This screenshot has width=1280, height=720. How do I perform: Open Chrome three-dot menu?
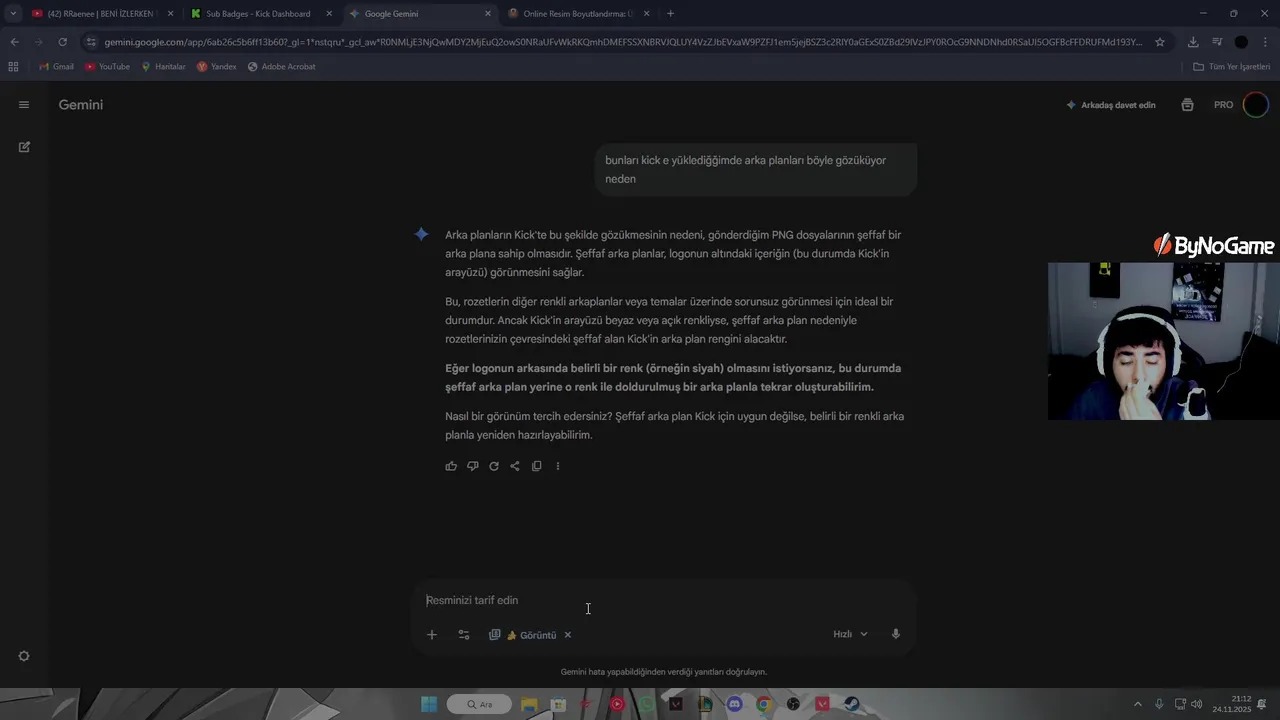coord(1266,42)
